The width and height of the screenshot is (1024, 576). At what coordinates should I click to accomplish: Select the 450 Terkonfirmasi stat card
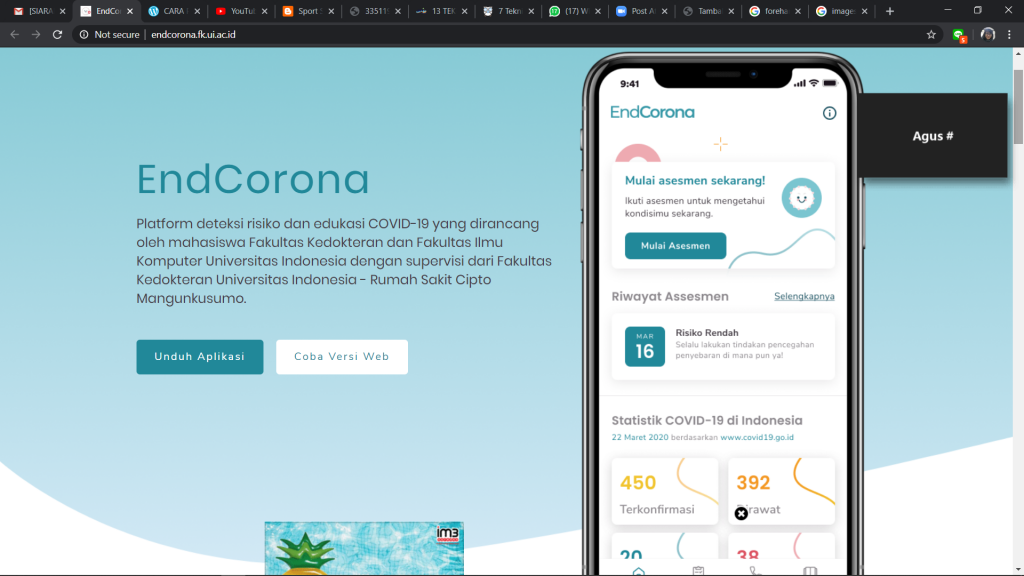pos(665,491)
